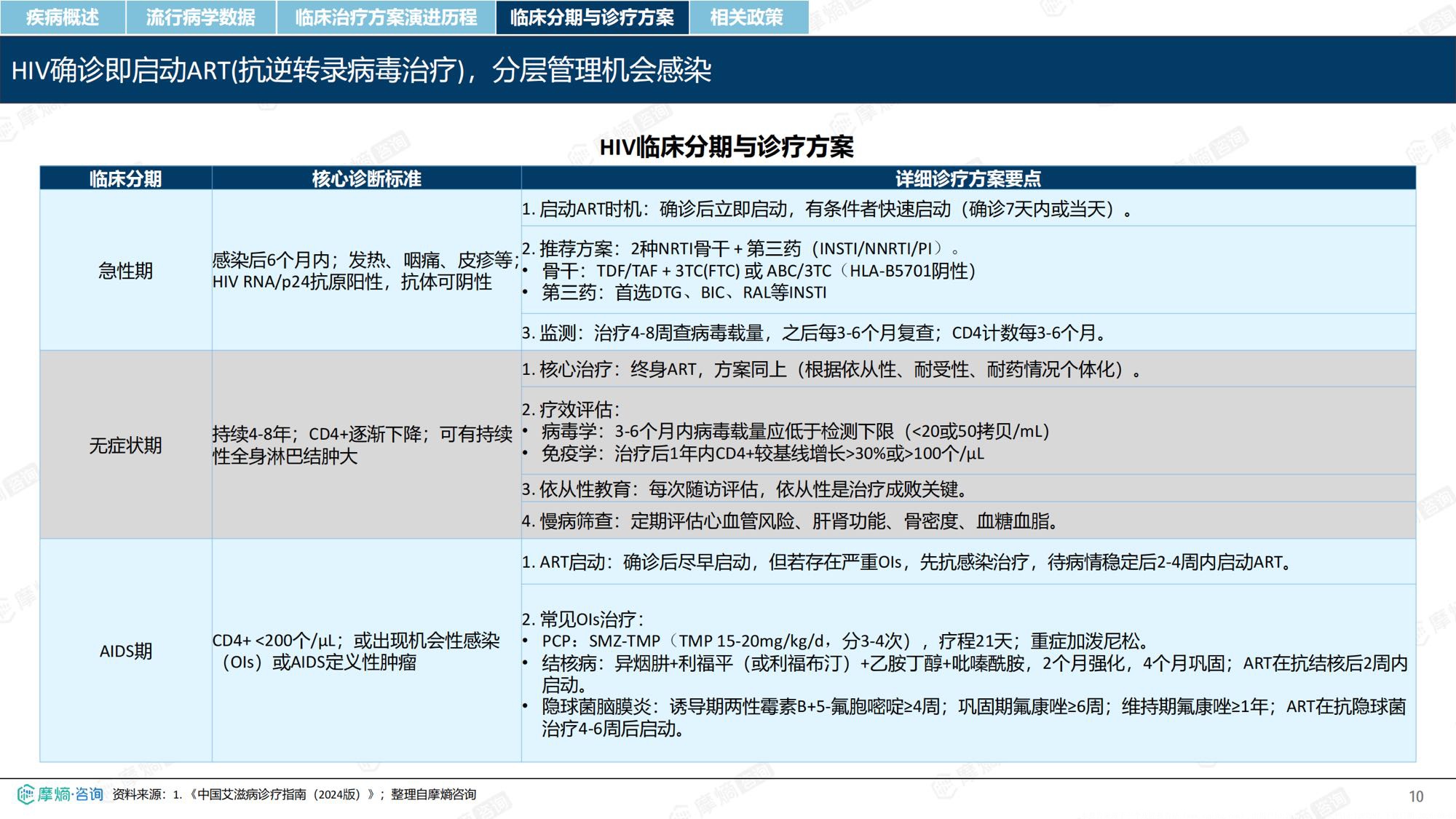The height and width of the screenshot is (819, 1456).
Task: Click the active 临床分期与诊疗方案 tab
Action: point(592,17)
